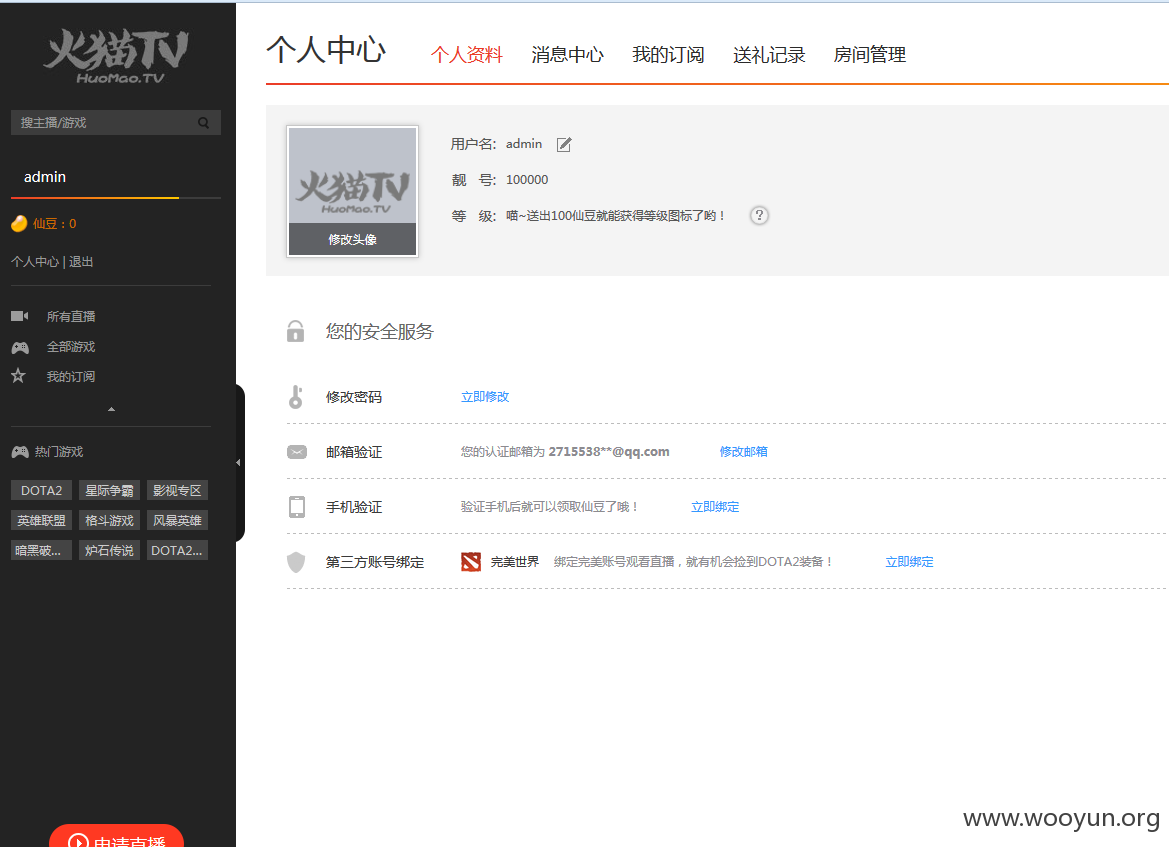Open the 消息中心 tab
This screenshot has width=1169, height=847.
pos(567,55)
